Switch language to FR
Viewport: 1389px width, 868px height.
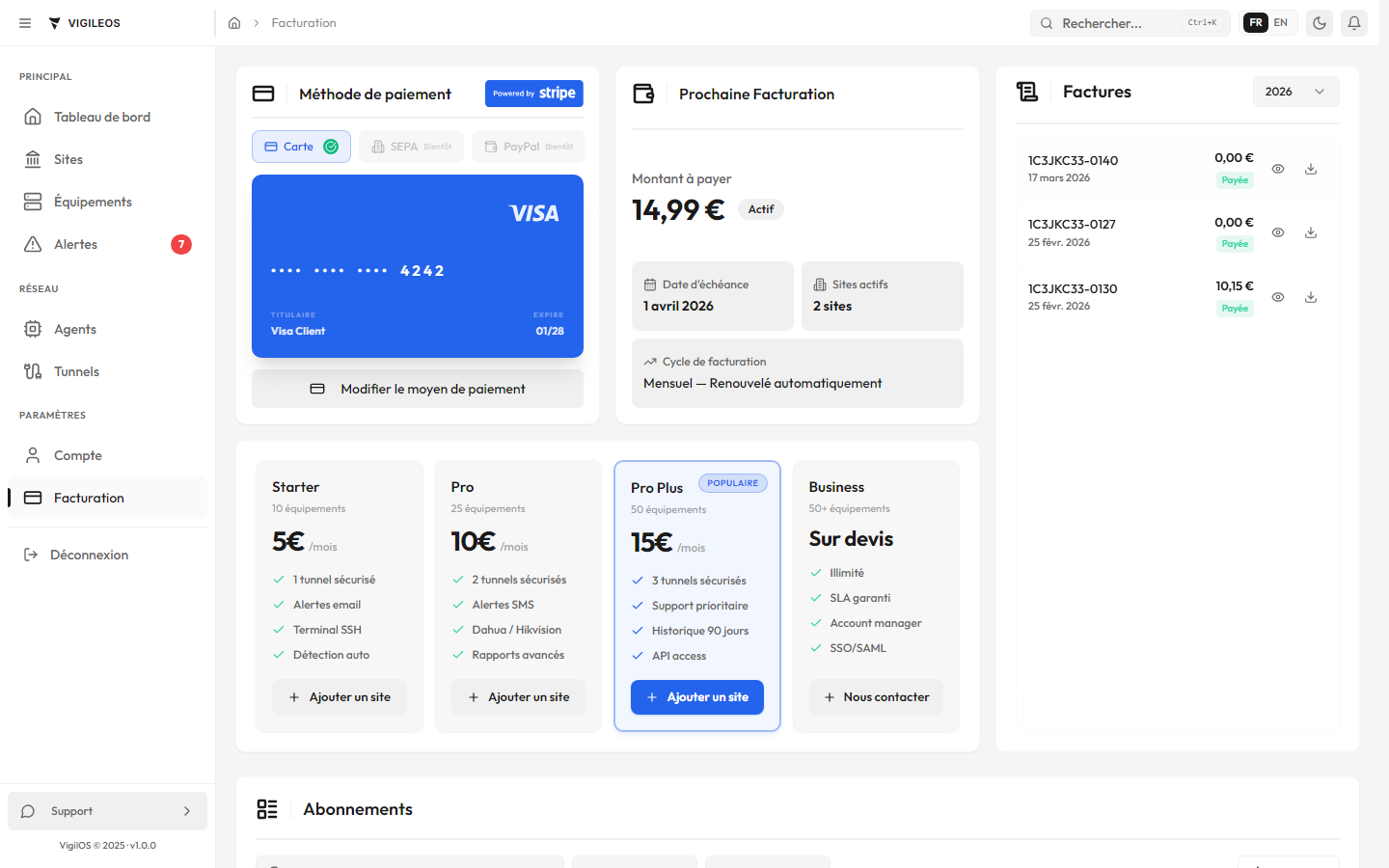[x=1256, y=23]
